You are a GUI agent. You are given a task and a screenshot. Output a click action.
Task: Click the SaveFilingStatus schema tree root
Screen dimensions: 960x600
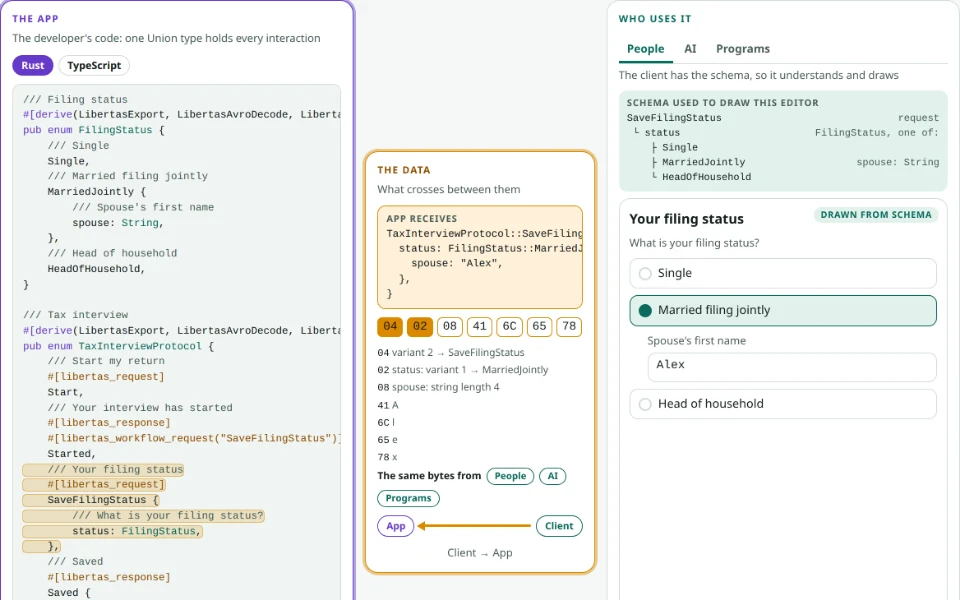(674, 118)
